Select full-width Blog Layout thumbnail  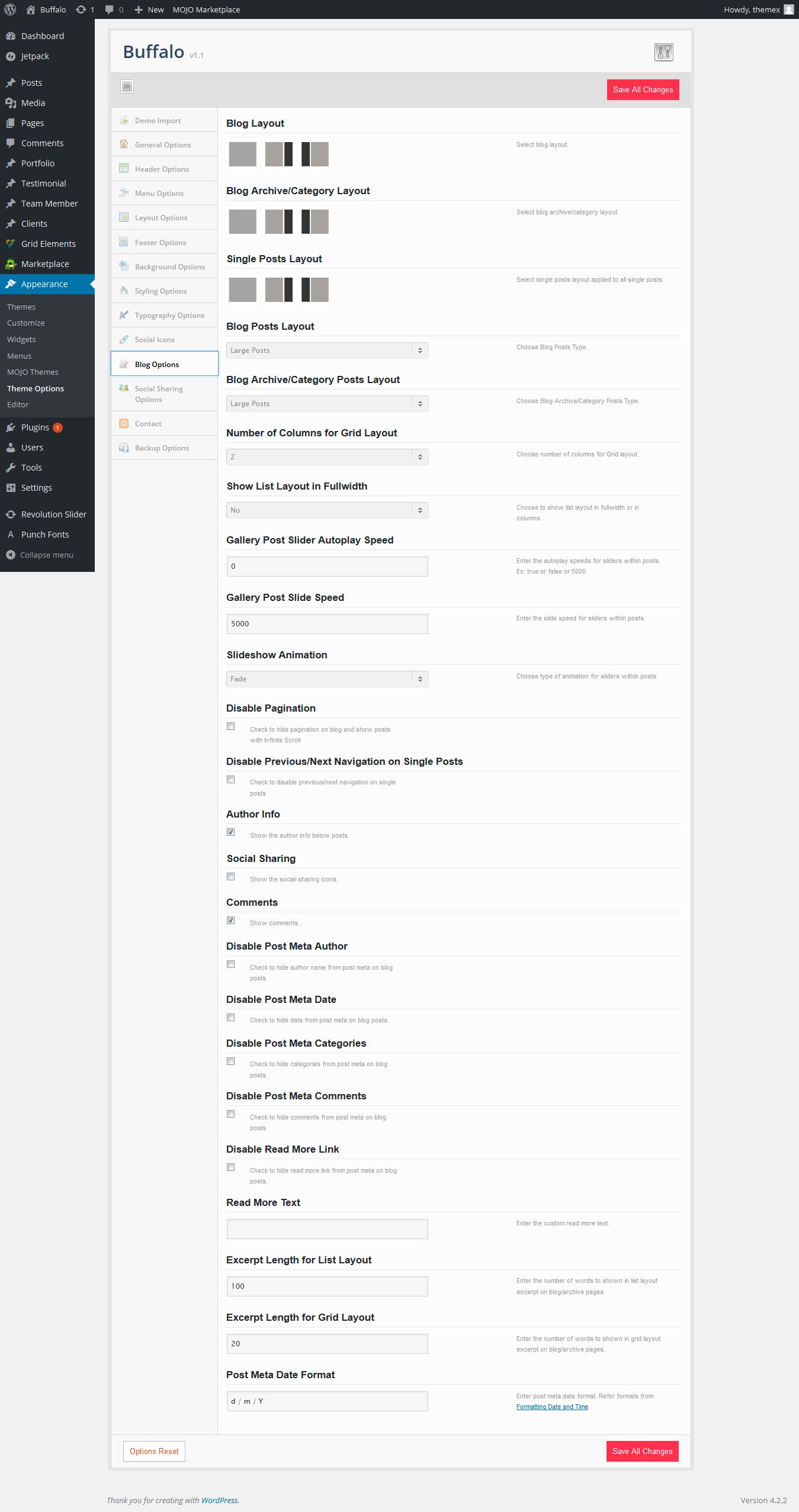(243, 154)
